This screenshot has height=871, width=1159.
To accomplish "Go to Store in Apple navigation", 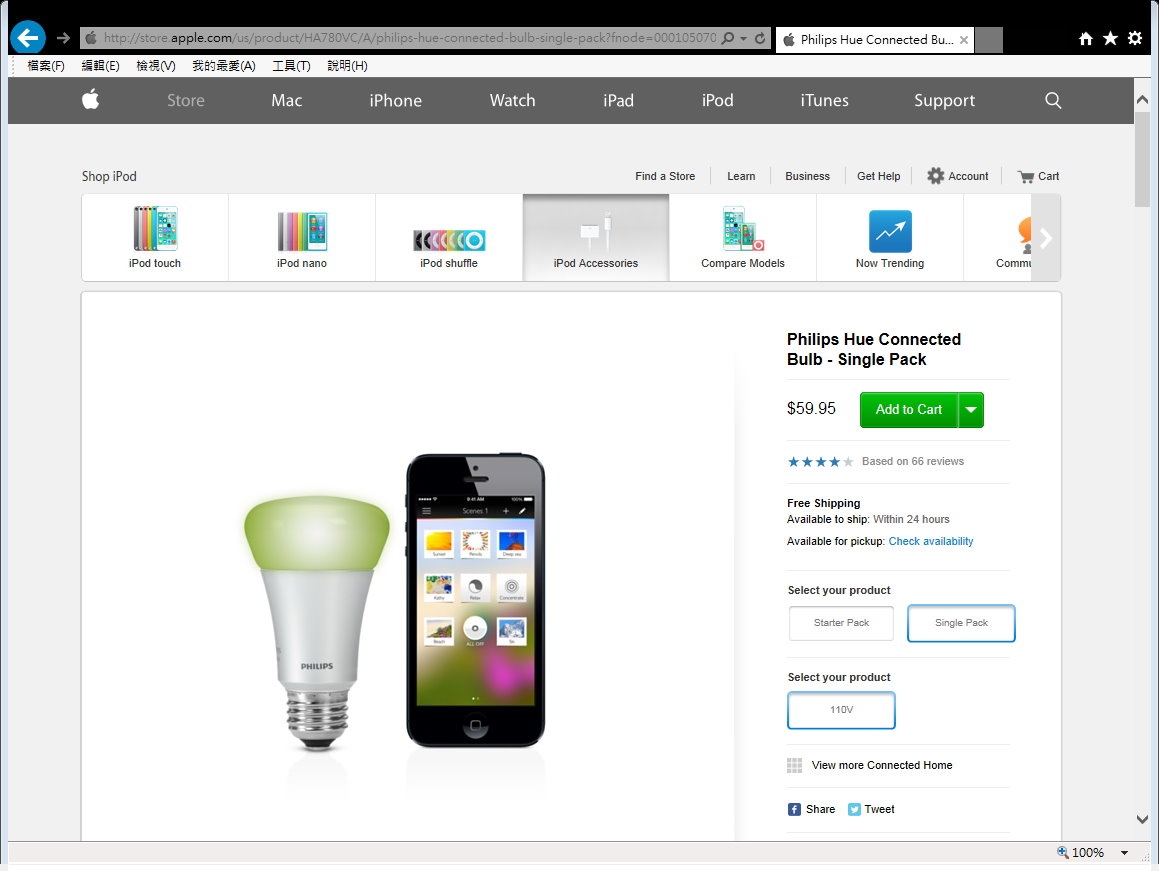I will pos(186,101).
